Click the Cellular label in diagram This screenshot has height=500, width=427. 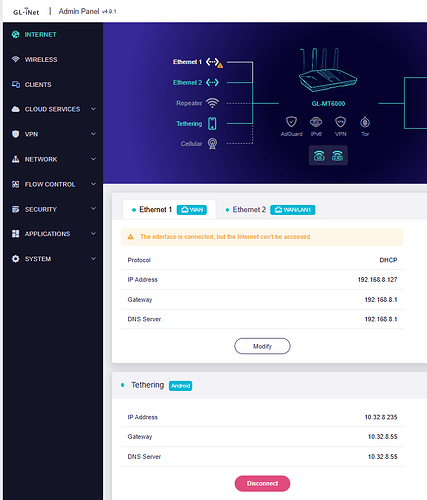coord(191,144)
